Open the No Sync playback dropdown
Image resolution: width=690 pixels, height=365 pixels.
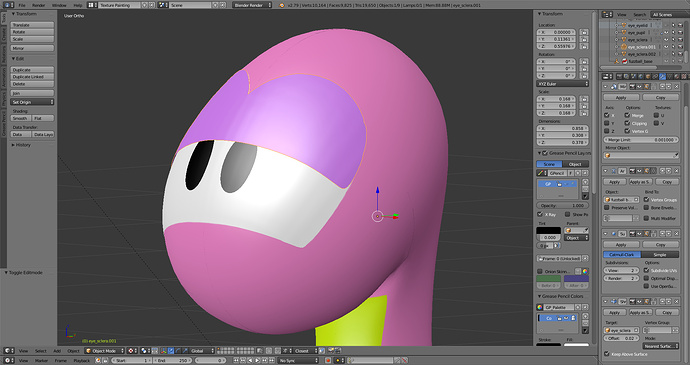[298, 361]
